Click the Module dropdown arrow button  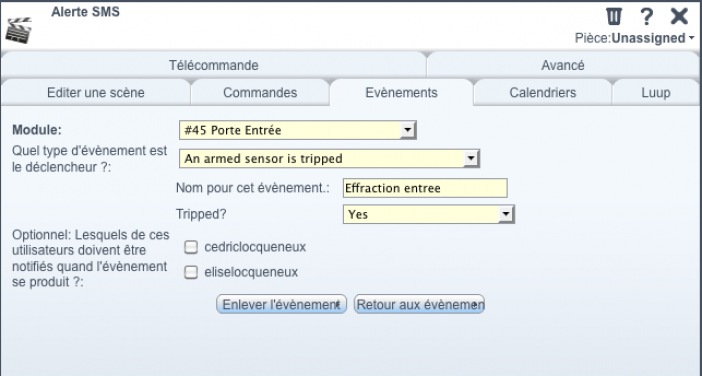pos(407,130)
